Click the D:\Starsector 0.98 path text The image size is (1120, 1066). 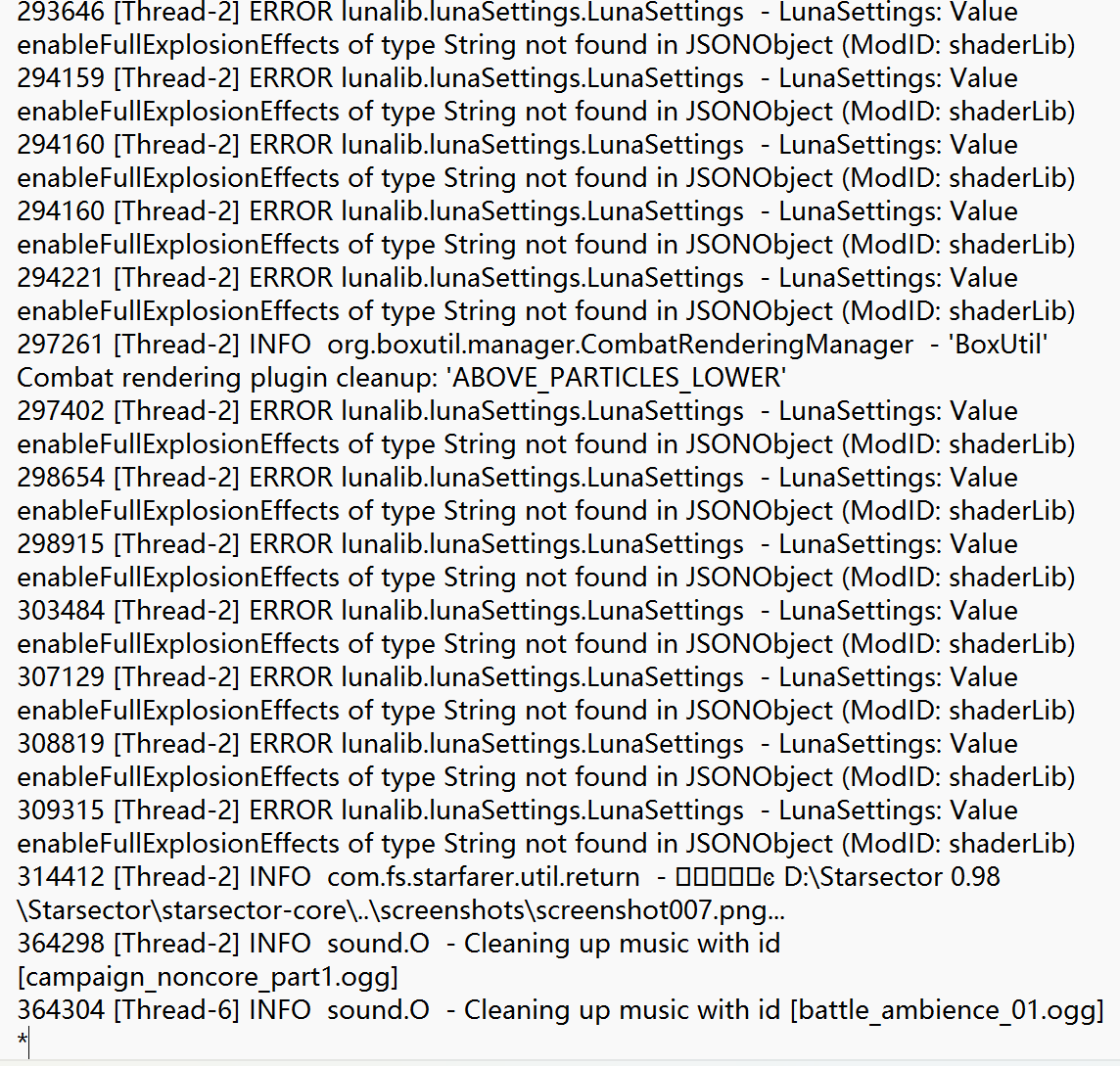pos(892,877)
